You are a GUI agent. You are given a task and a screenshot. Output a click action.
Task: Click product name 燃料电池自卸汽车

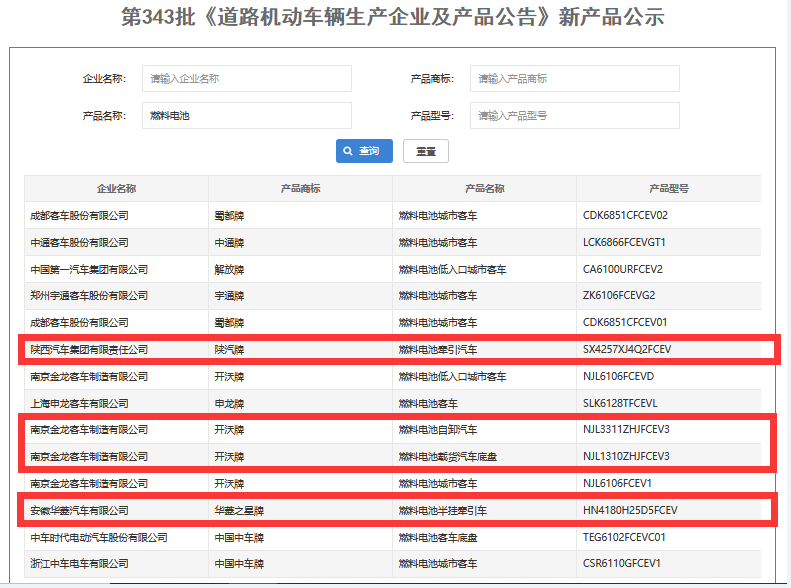click(x=438, y=430)
